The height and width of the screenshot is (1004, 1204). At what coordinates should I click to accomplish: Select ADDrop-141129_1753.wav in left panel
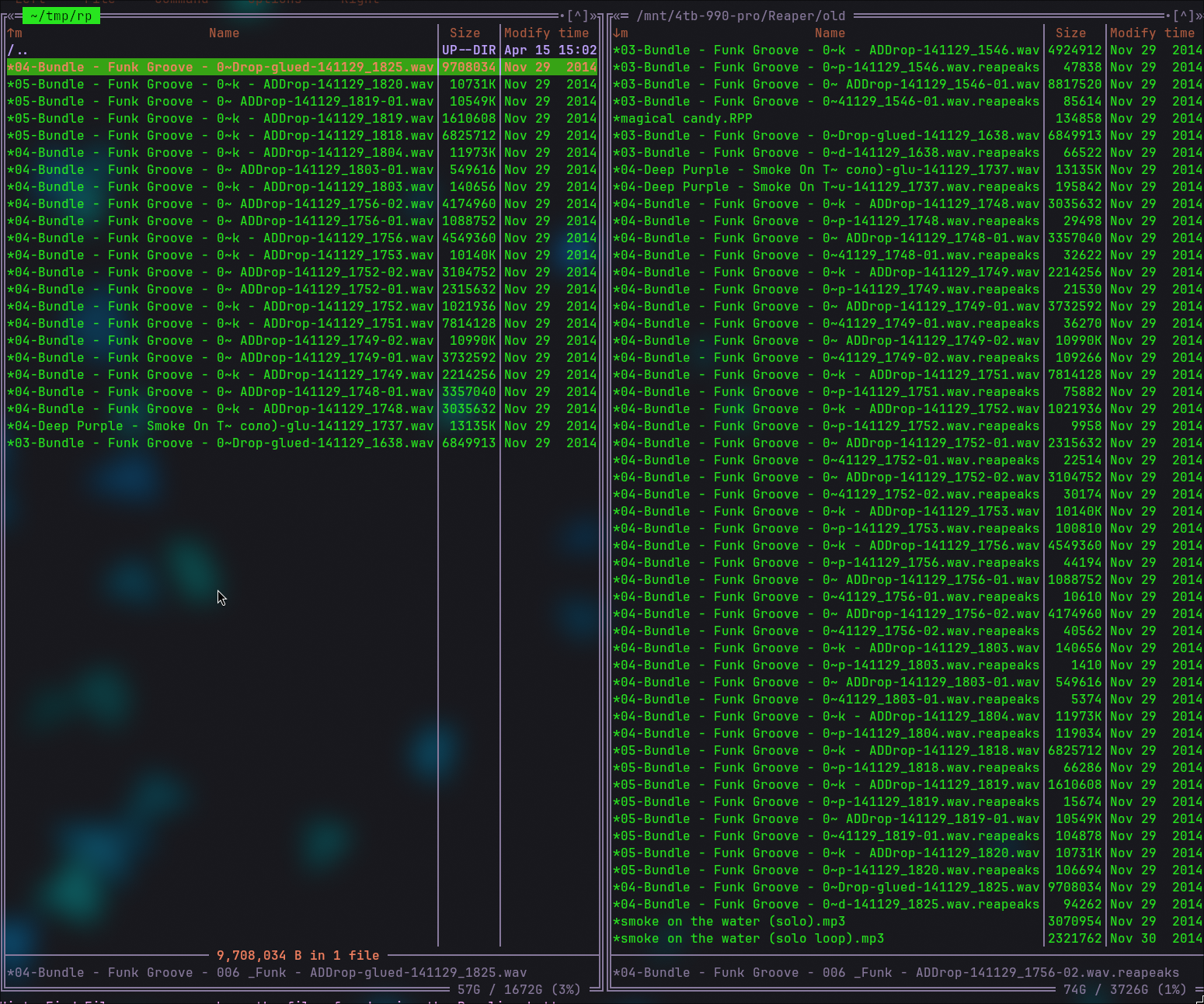coord(302,255)
